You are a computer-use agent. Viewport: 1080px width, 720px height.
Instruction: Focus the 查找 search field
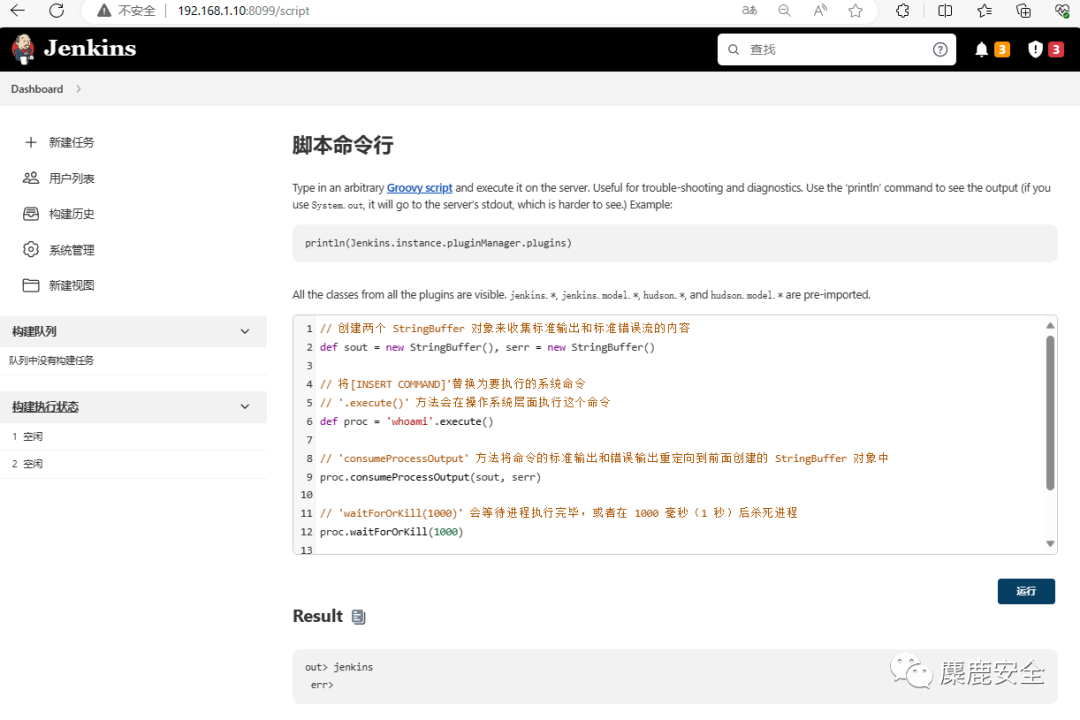point(836,50)
